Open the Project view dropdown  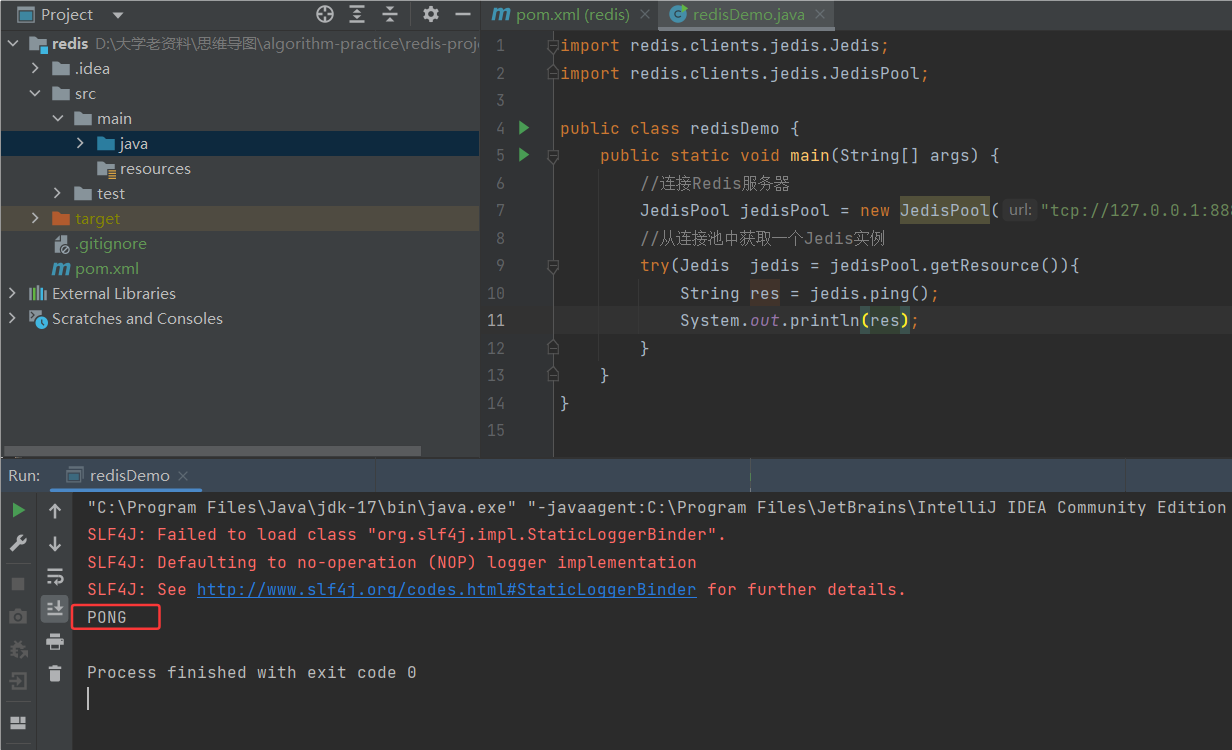[x=118, y=15]
